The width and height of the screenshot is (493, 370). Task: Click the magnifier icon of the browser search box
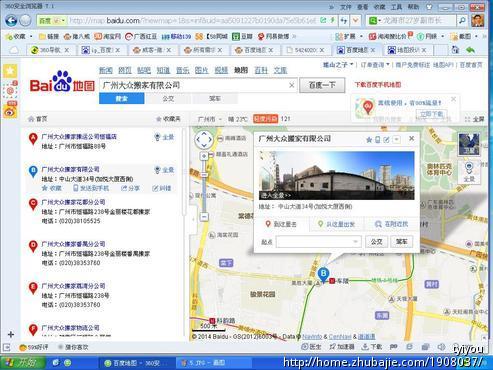pyautogui.click(x=462, y=21)
